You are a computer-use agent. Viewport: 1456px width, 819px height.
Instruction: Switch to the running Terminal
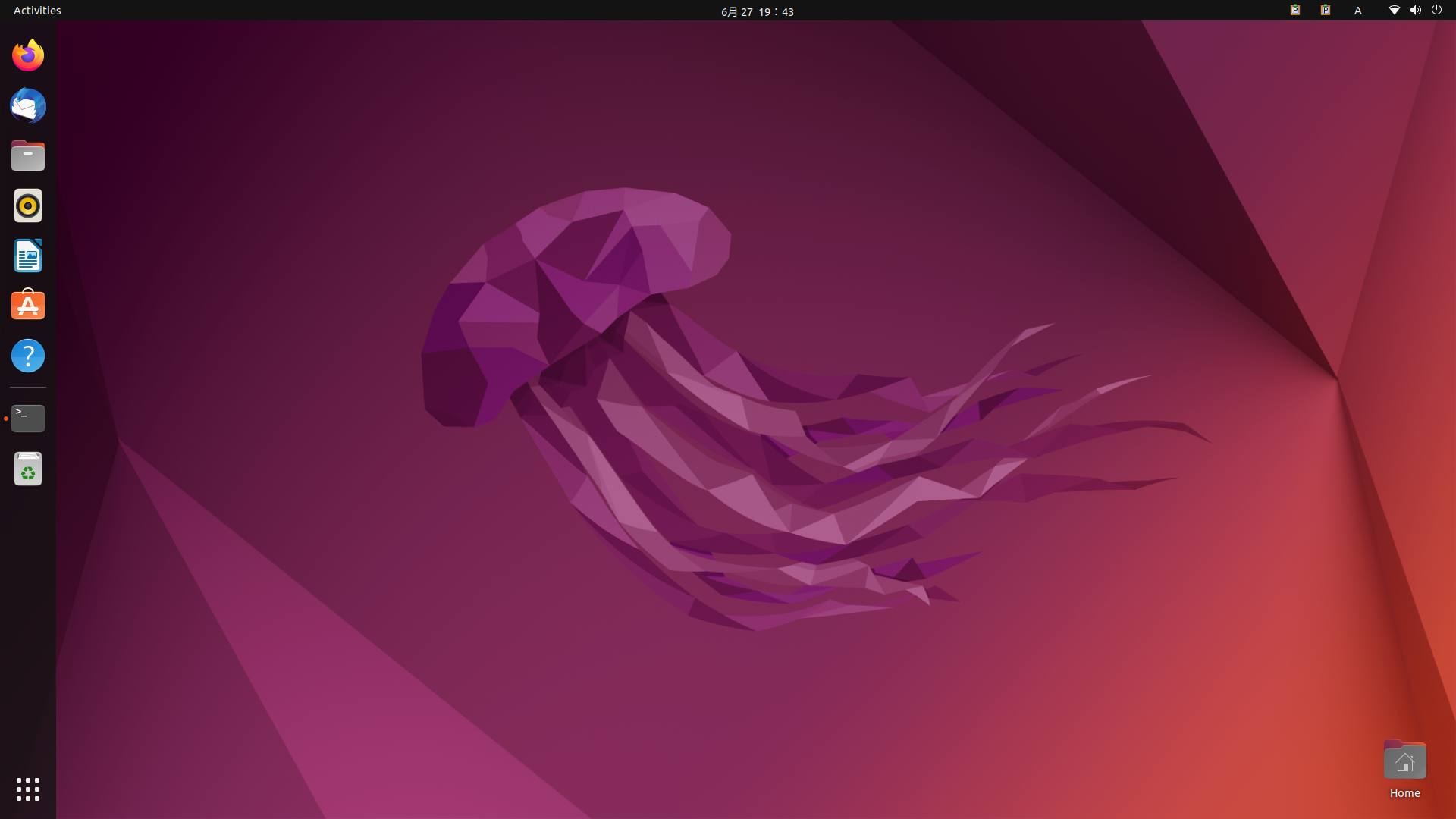pyautogui.click(x=28, y=418)
